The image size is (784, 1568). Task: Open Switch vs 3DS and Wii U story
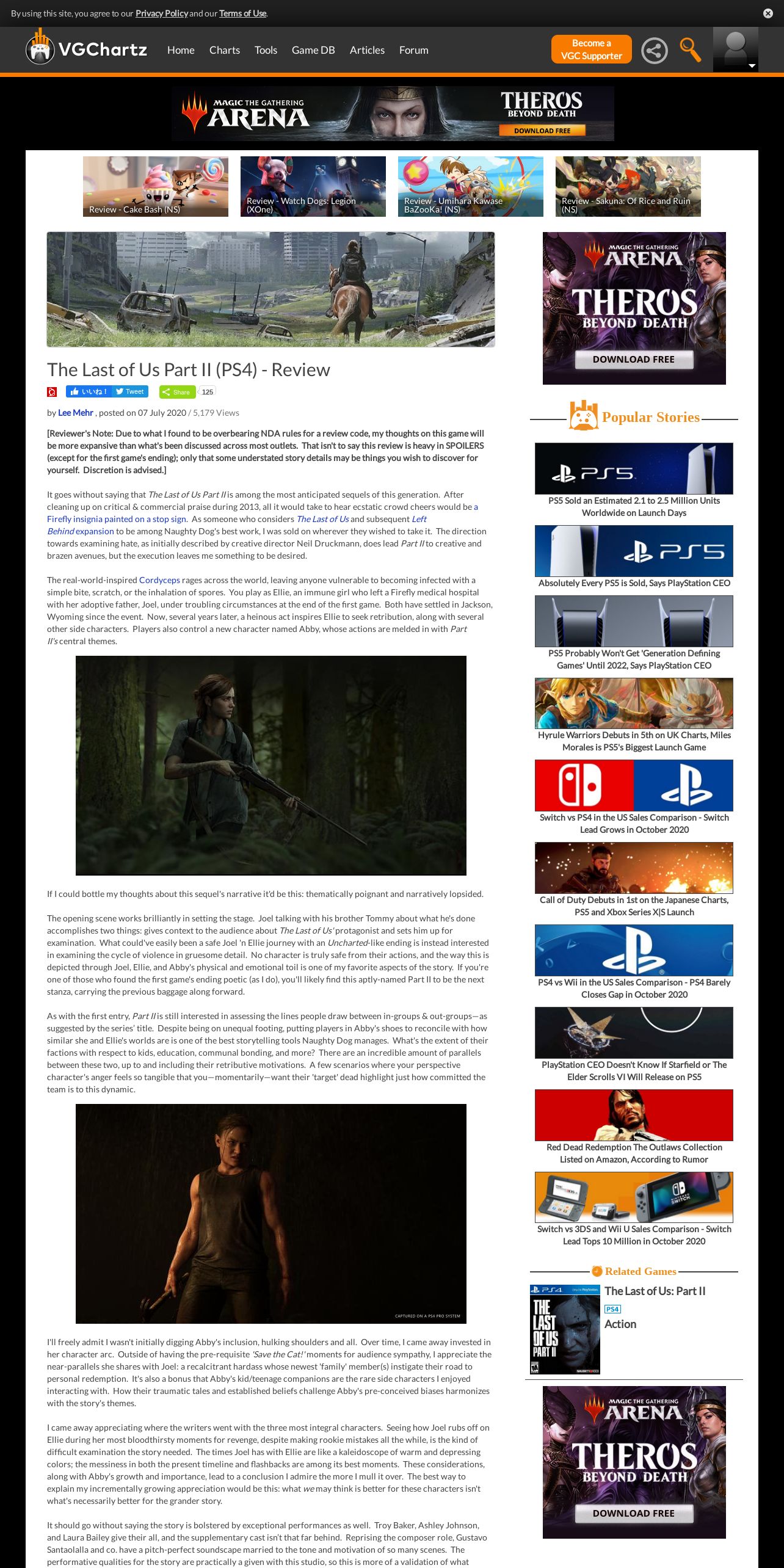click(x=634, y=1235)
